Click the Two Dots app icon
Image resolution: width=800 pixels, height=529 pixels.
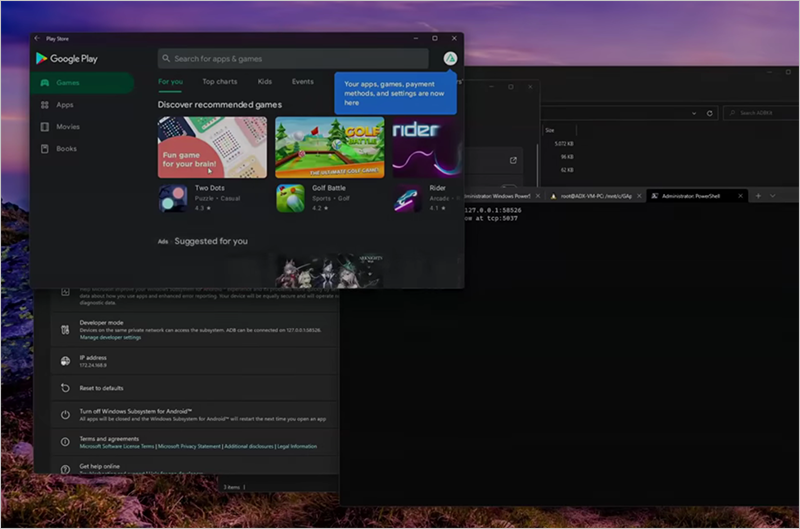(173, 198)
